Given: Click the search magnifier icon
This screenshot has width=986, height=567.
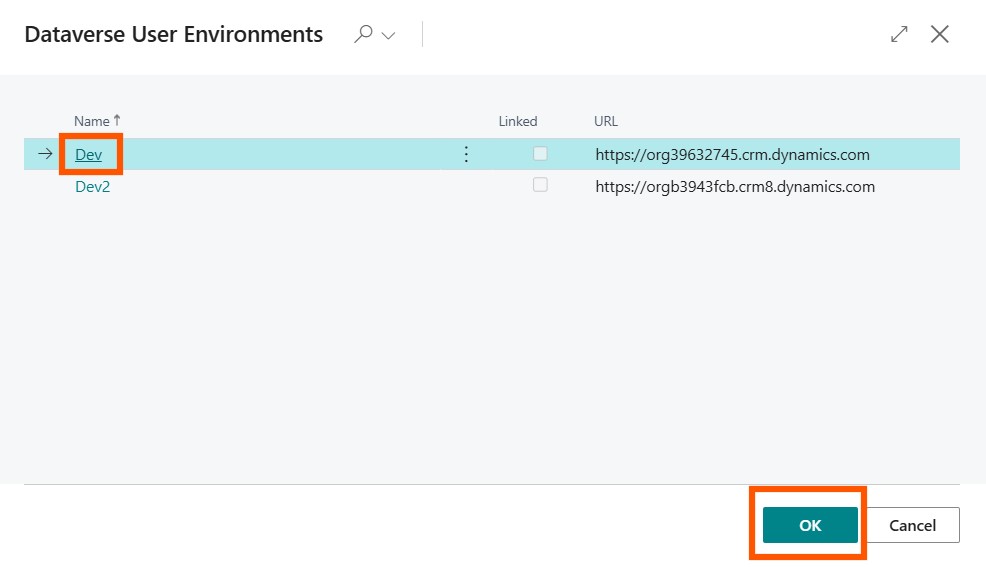Looking at the screenshot, I should (x=364, y=34).
